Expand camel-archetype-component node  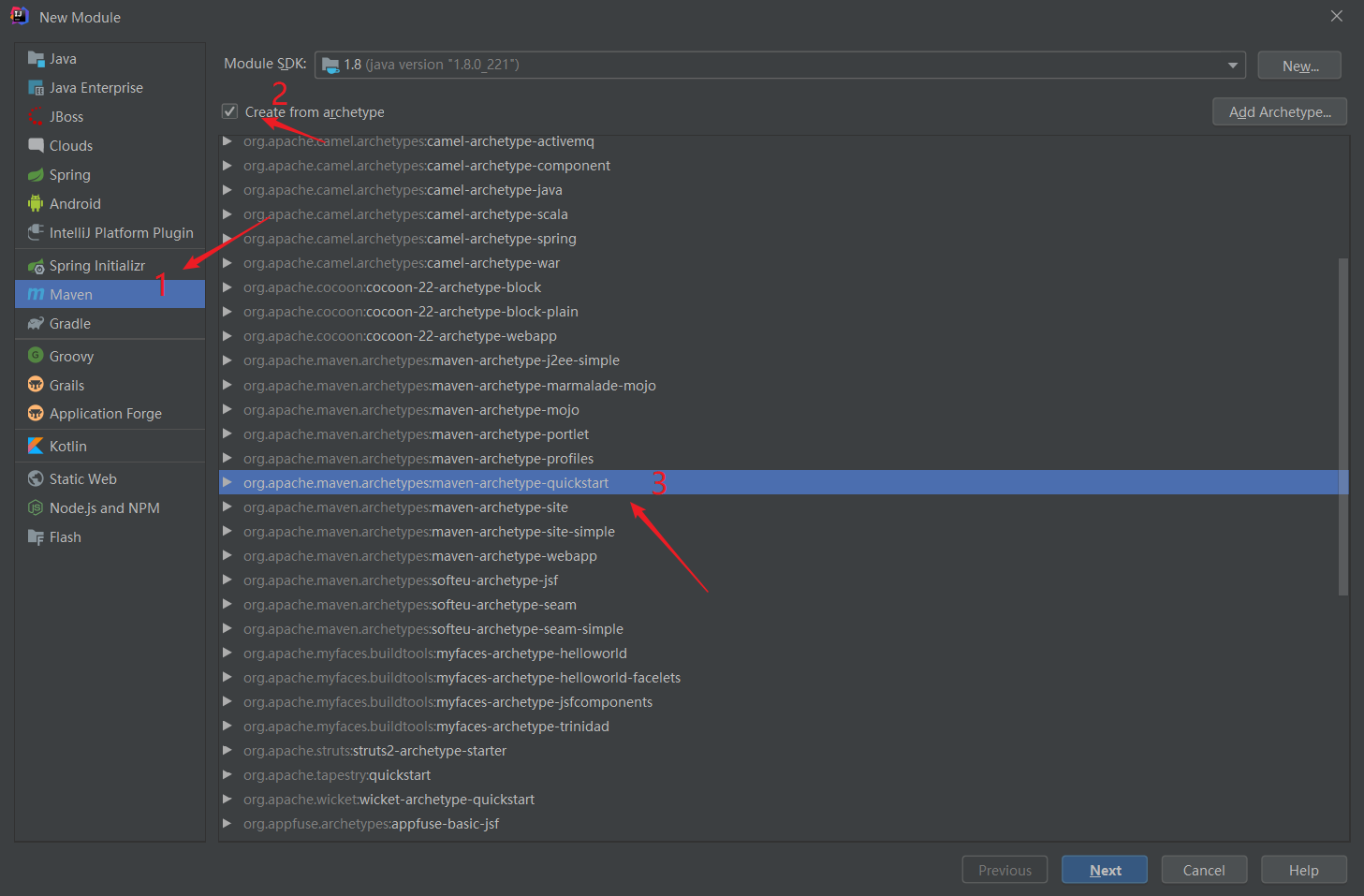[x=227, y=166]
